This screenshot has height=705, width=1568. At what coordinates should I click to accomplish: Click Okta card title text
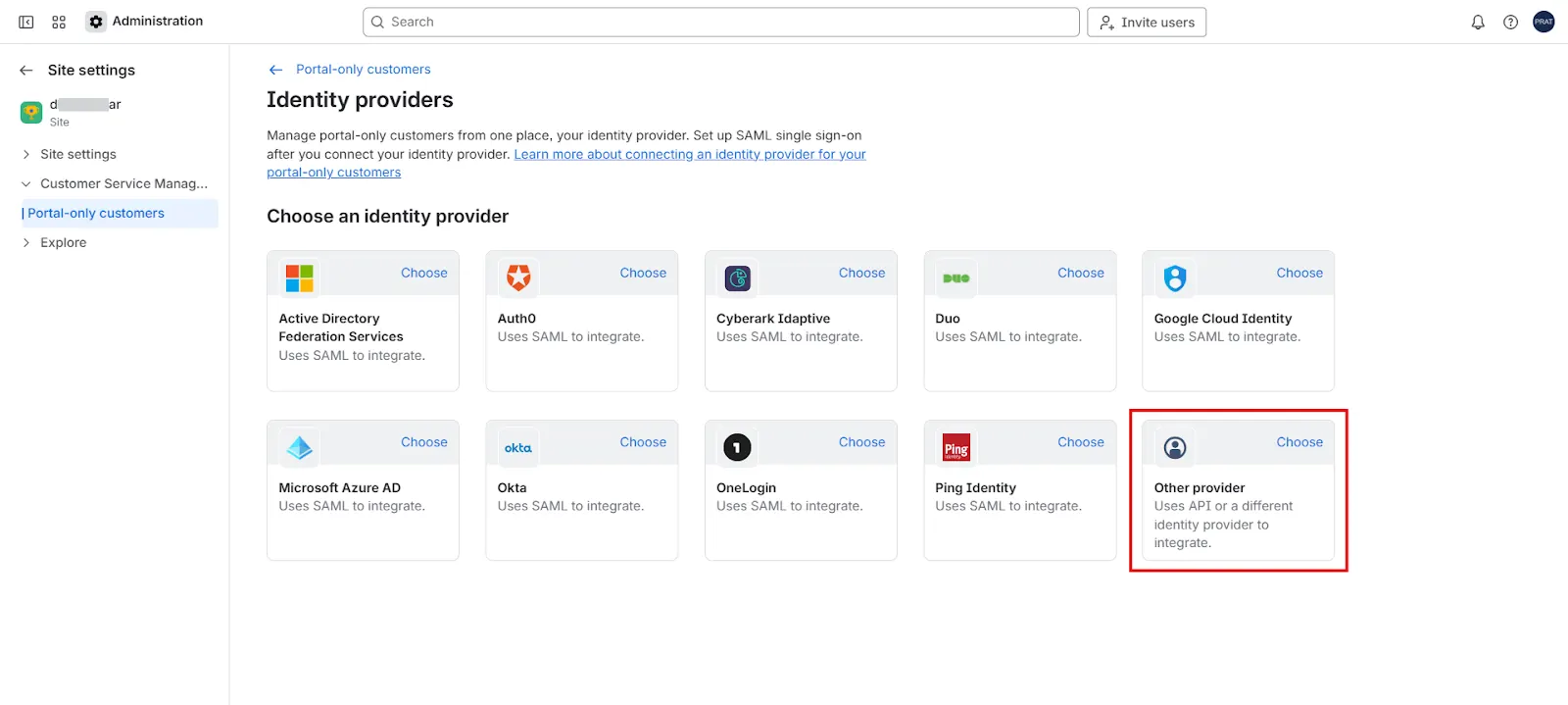(513, 488)
